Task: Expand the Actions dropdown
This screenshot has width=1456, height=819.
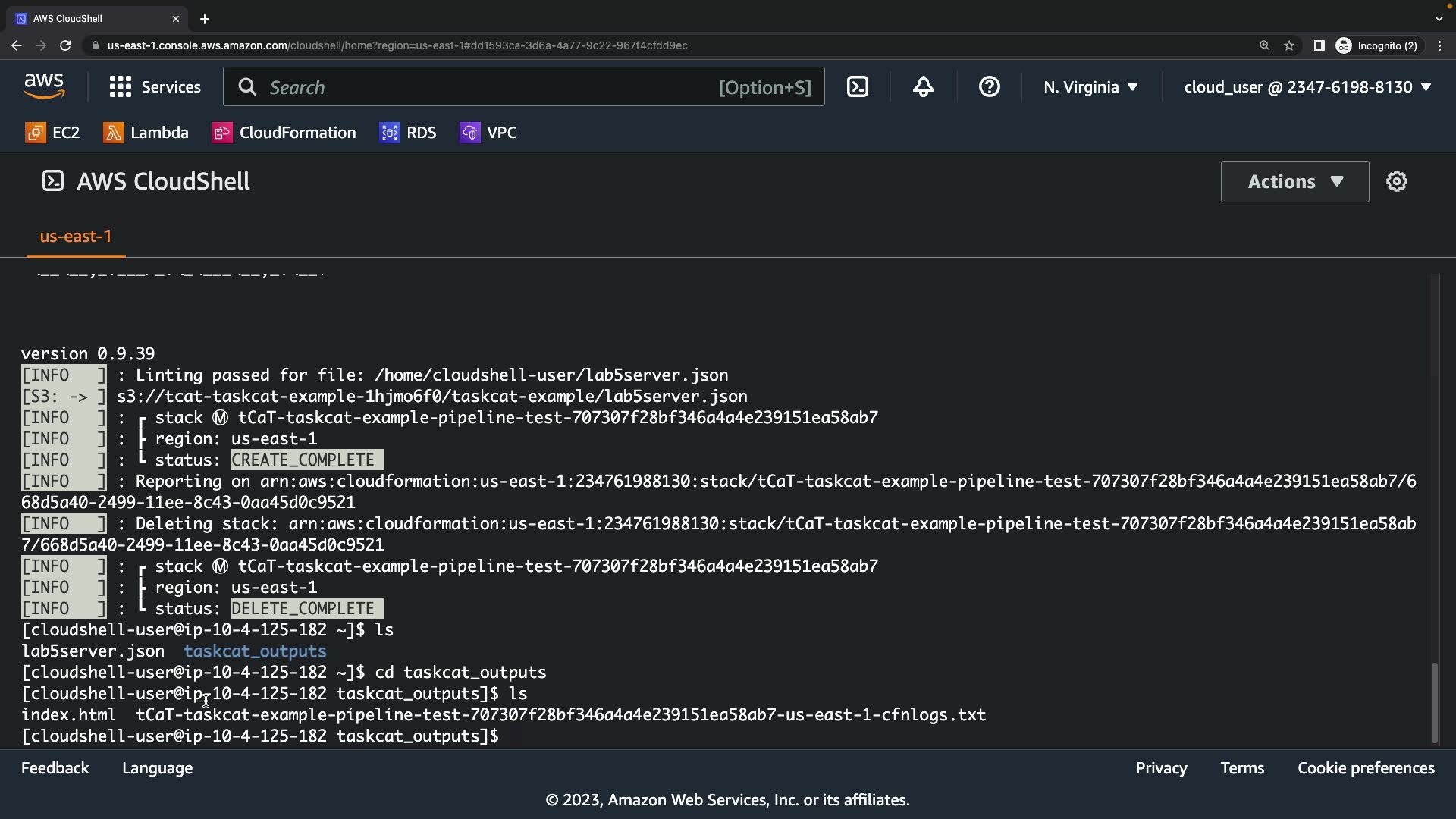Action: point(1294,182)
